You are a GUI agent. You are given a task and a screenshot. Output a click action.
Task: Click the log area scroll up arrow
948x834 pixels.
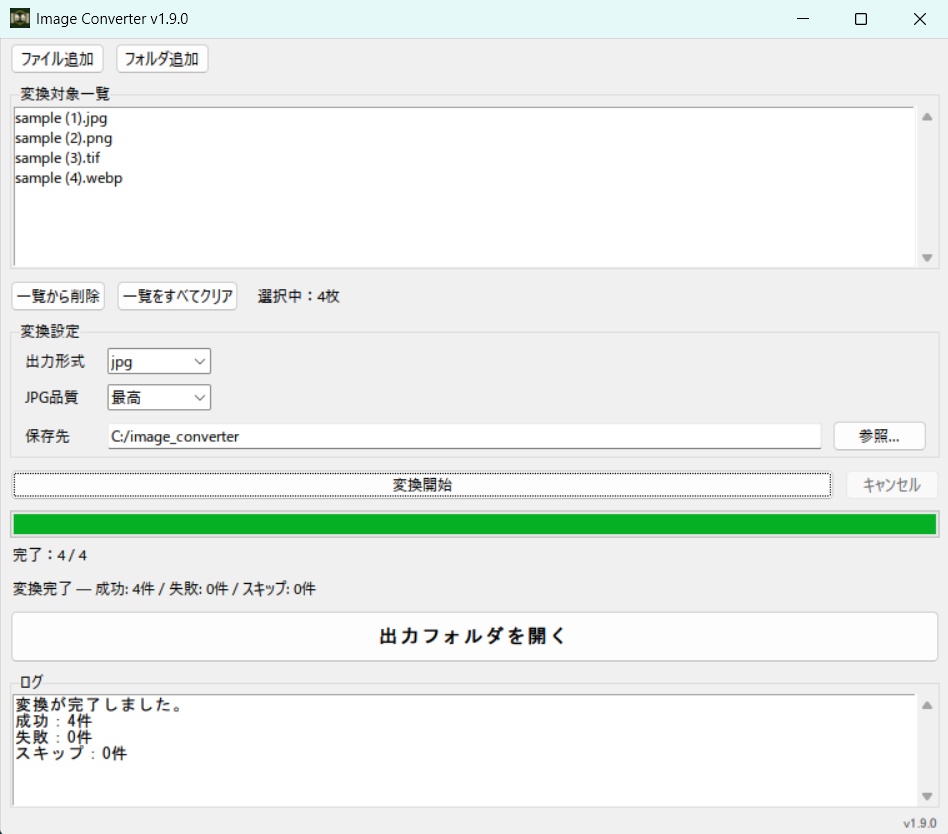click(927, 705)
